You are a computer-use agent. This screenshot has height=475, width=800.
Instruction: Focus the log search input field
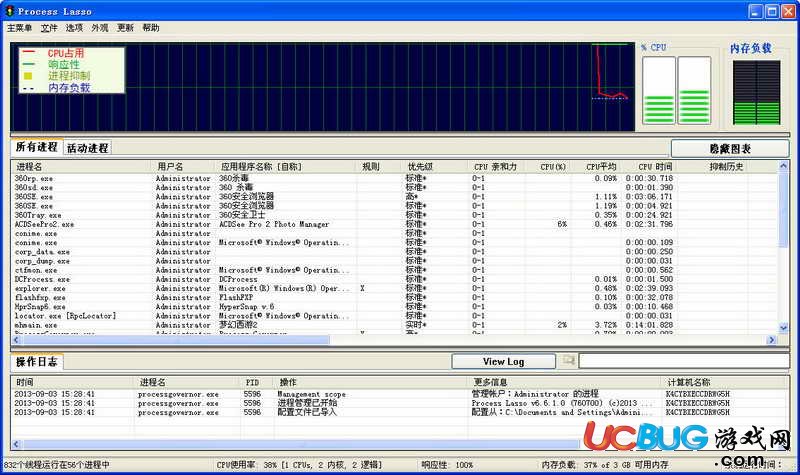pos(684,361)
